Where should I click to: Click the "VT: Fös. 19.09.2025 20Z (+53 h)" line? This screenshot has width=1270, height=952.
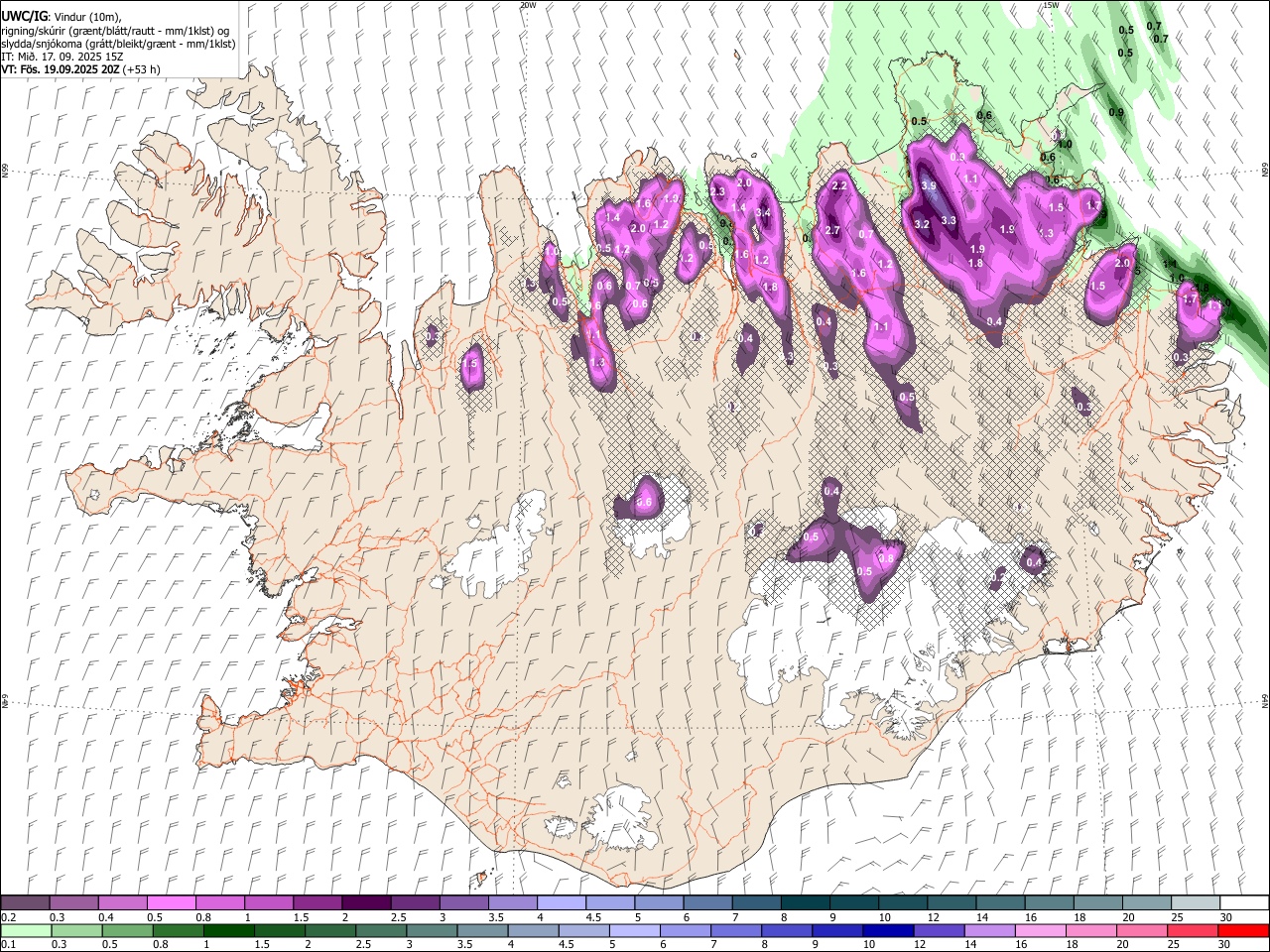point(80,69)
